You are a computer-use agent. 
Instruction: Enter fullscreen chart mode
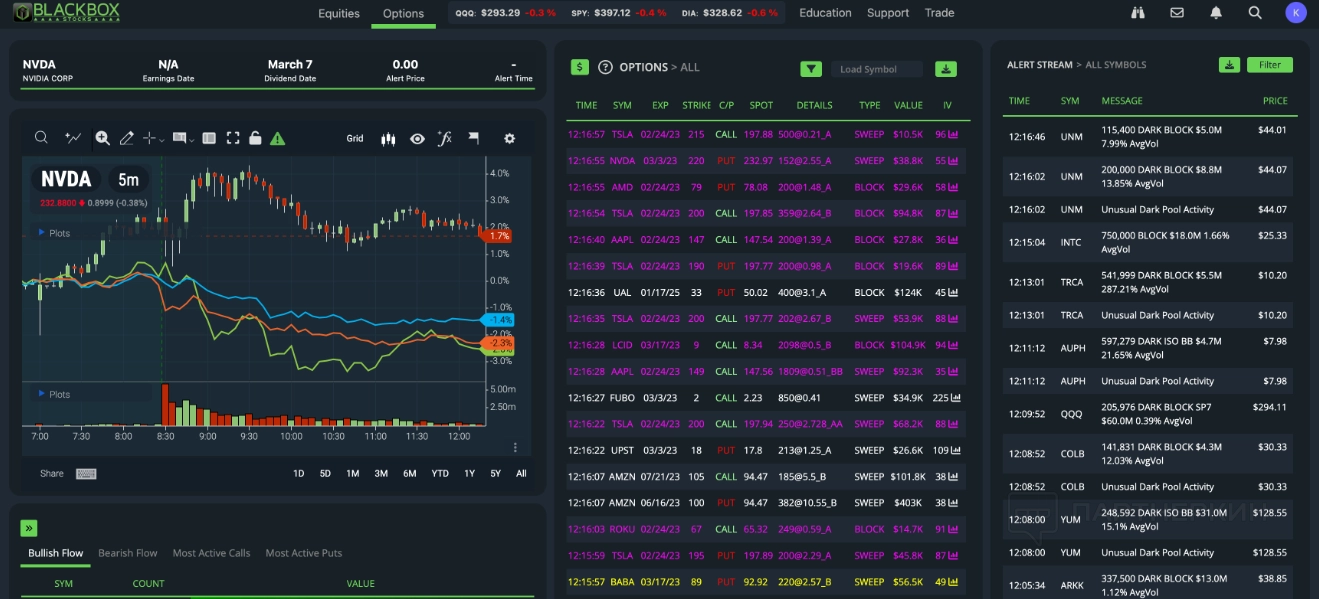pyautogui.click(x=233, y=138)
